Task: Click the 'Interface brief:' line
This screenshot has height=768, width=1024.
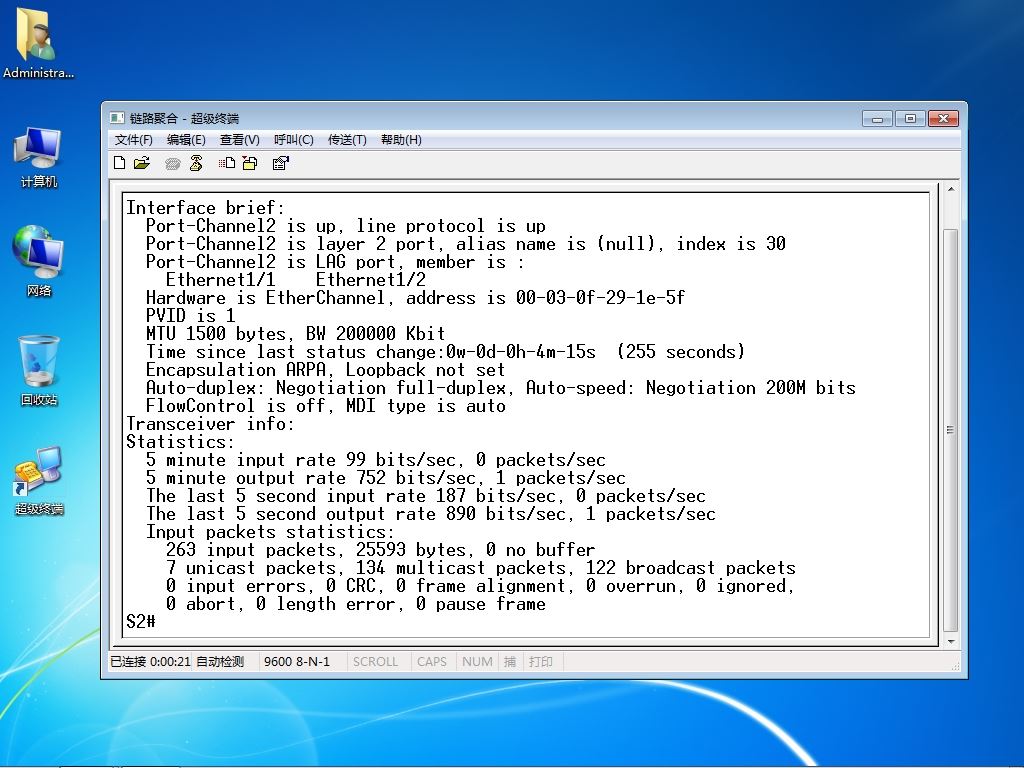Action: tap(206, 208)
